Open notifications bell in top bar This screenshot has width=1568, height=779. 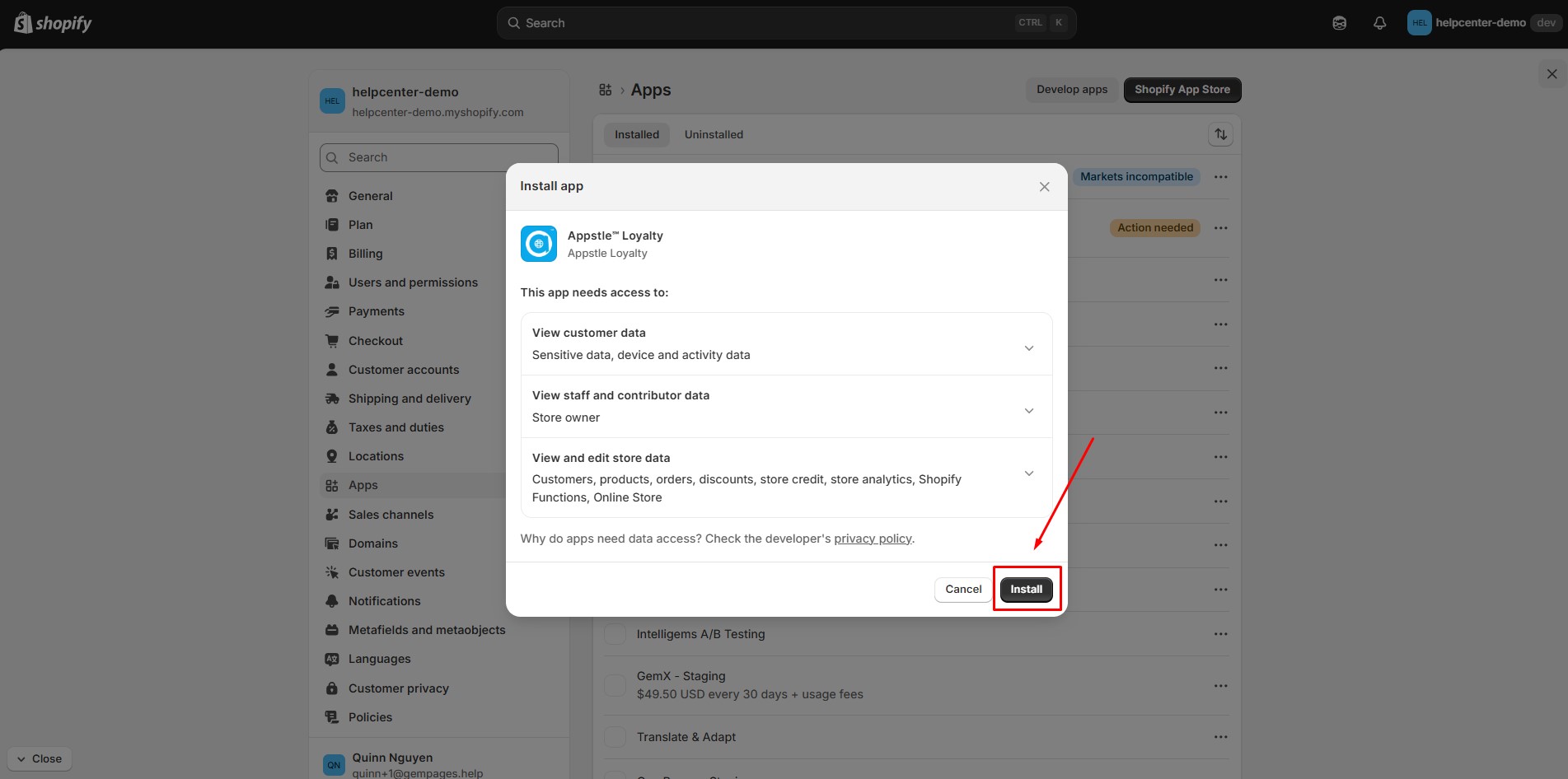(1379, 23)
